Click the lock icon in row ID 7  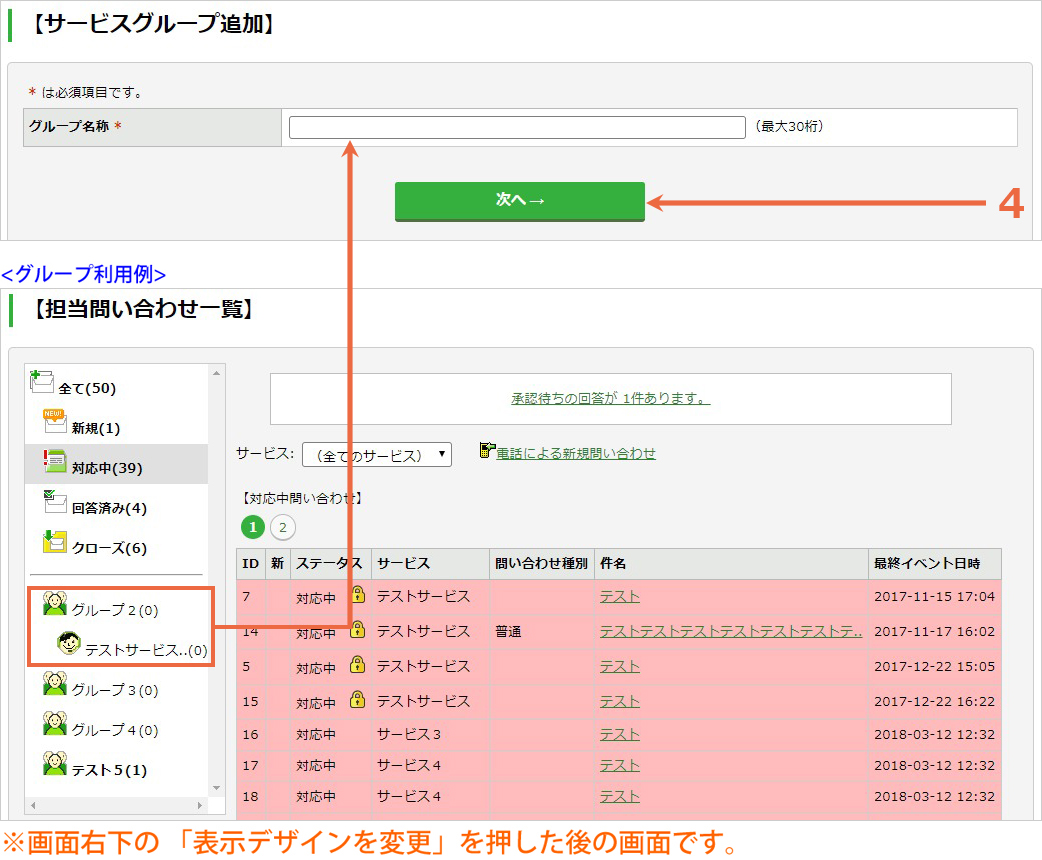(x=358, y=594)
